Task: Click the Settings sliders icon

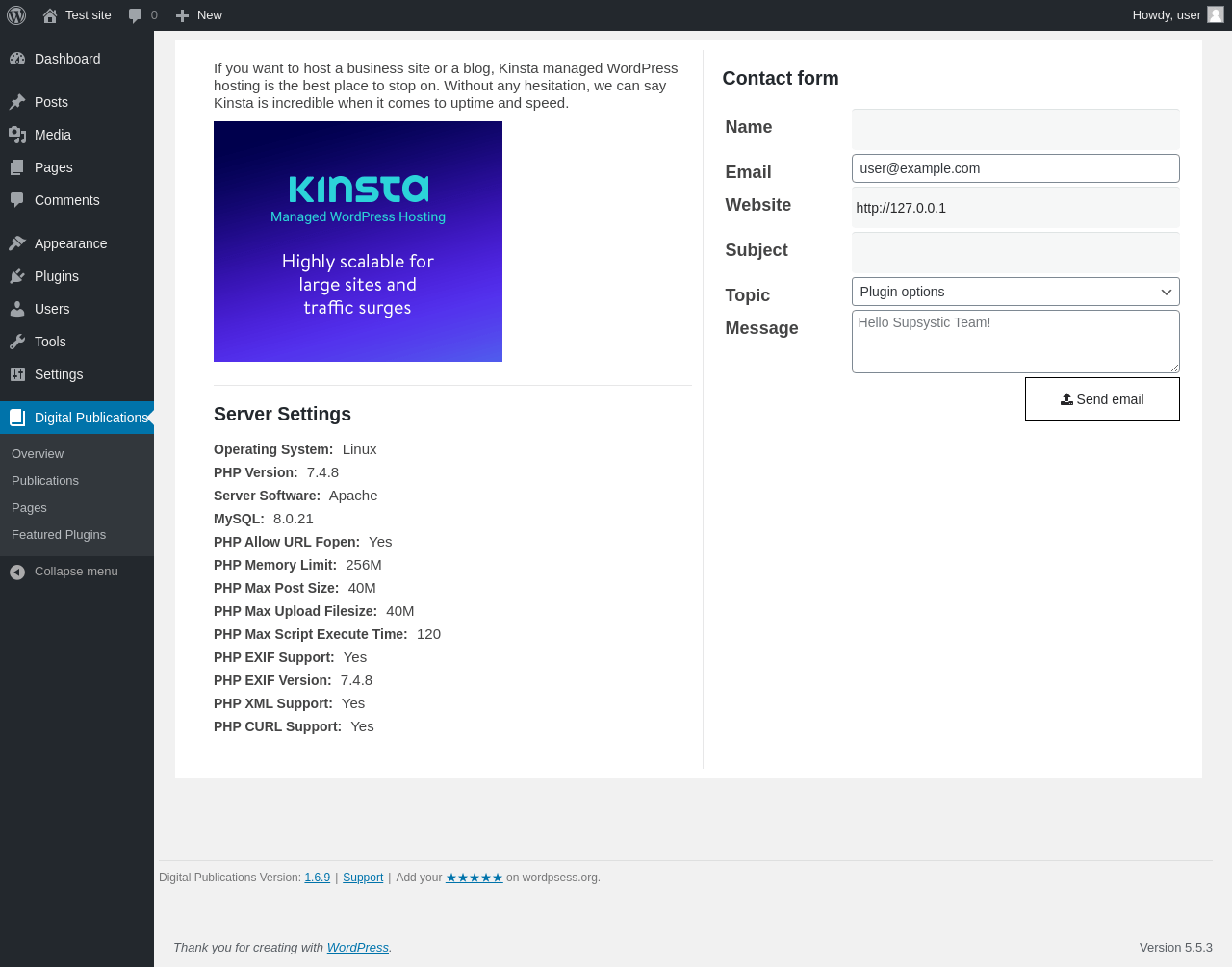Action: (17, 374)
